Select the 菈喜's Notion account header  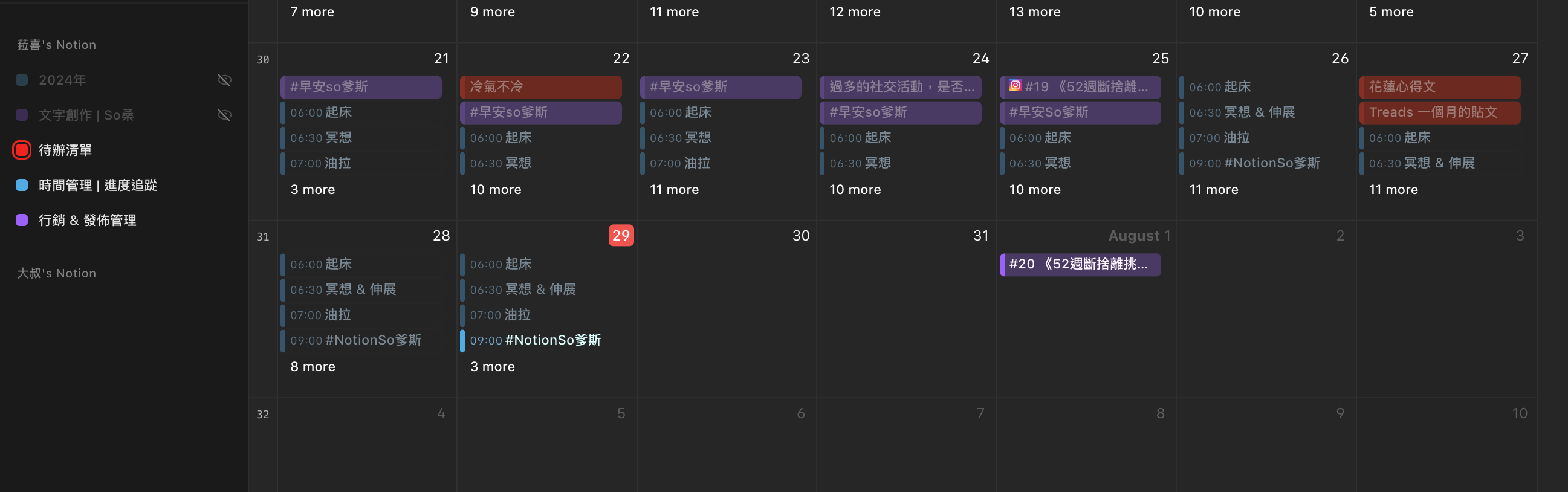57,45
